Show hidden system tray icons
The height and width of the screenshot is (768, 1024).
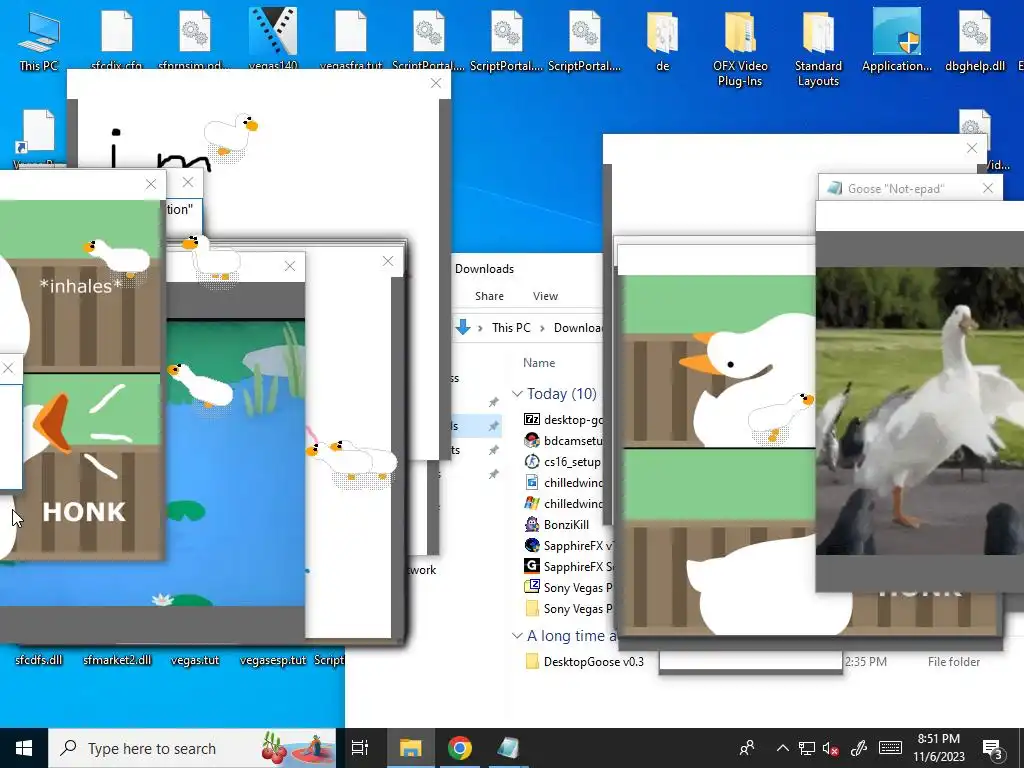click(782, 748)
